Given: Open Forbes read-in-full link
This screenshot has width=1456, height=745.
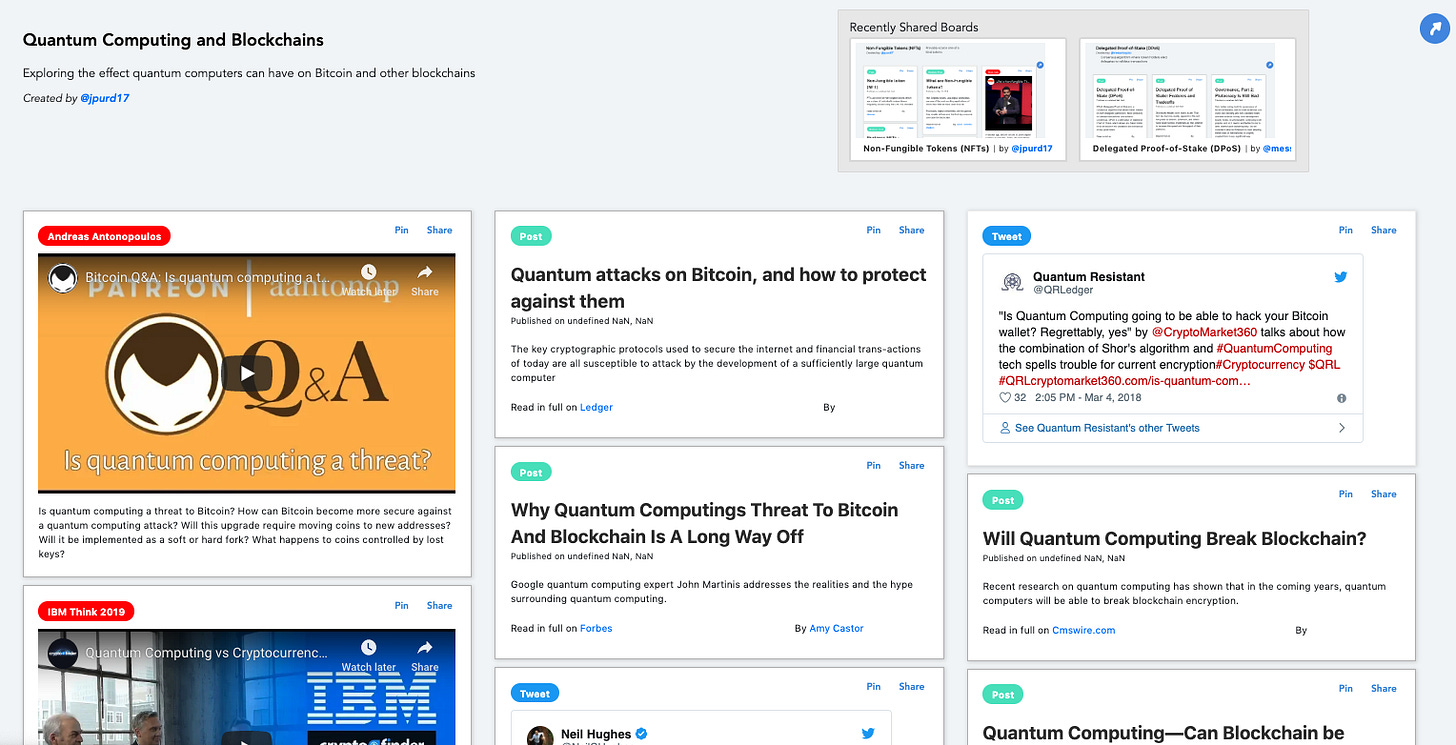Looking at the screenshot, I should click(x=596, y=628).
